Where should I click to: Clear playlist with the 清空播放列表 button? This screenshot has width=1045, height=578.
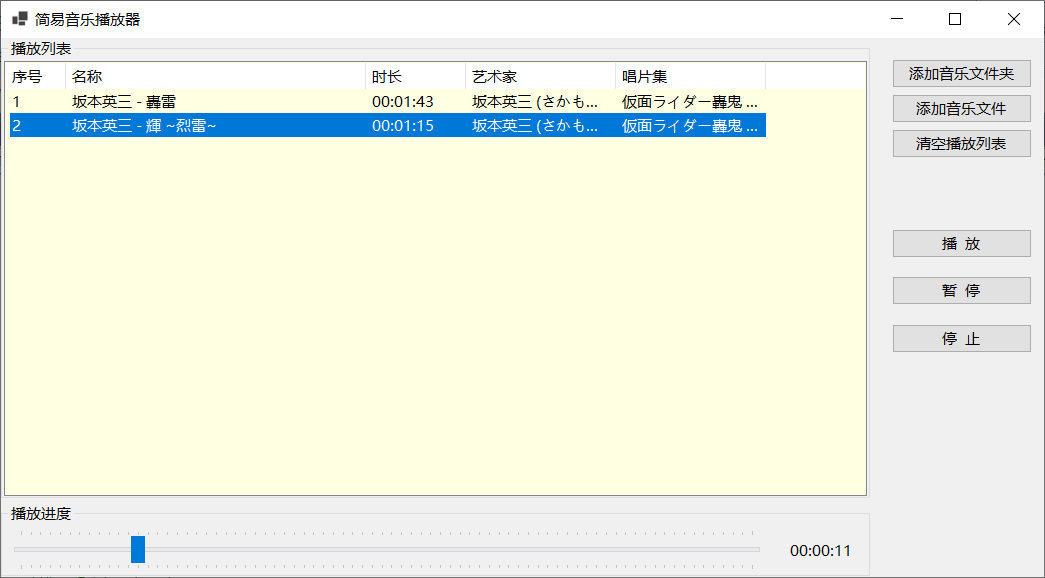[x=962, y=143]
